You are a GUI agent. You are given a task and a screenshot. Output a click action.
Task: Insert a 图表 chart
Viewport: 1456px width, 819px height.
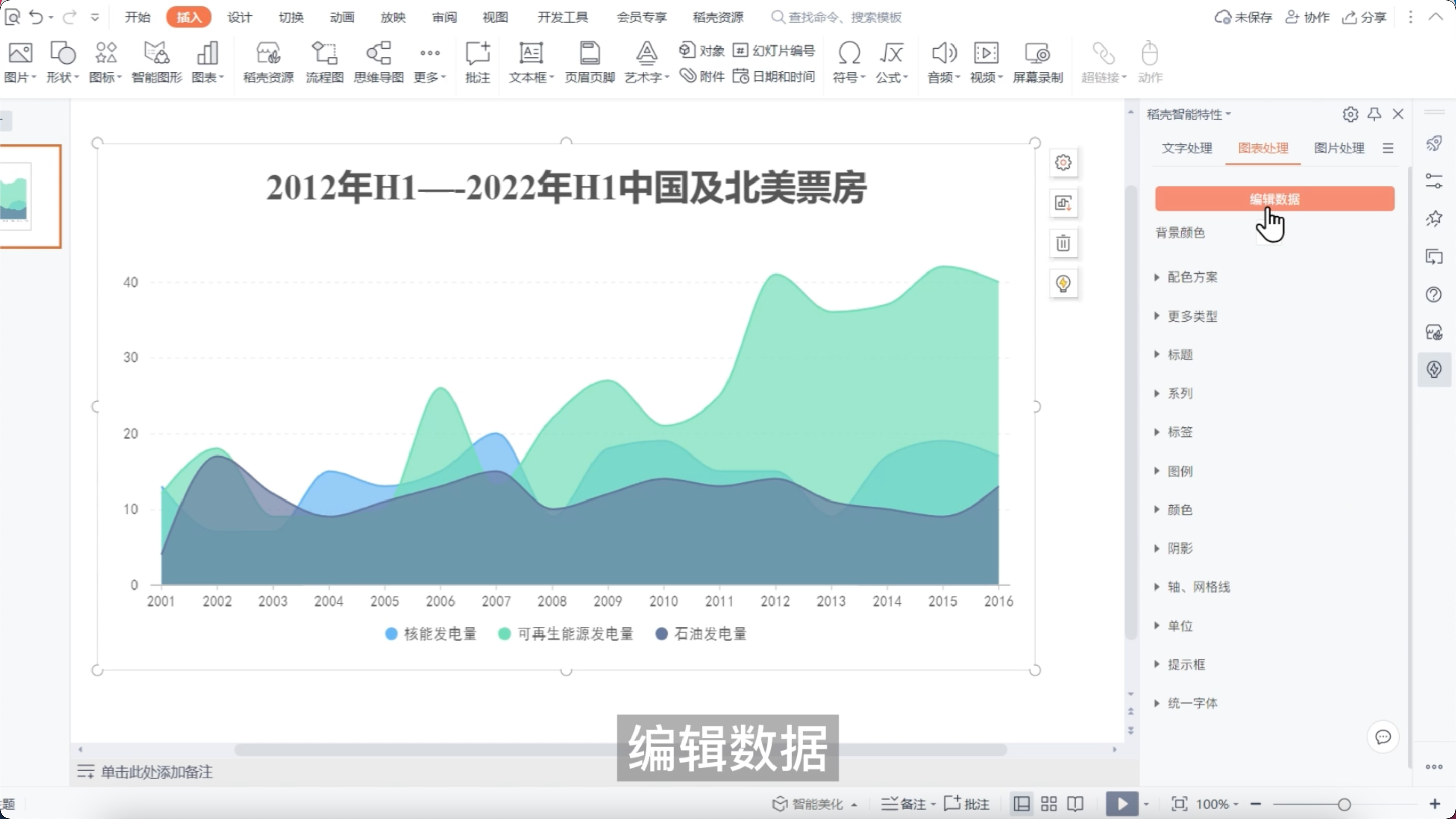click(207, 62)
